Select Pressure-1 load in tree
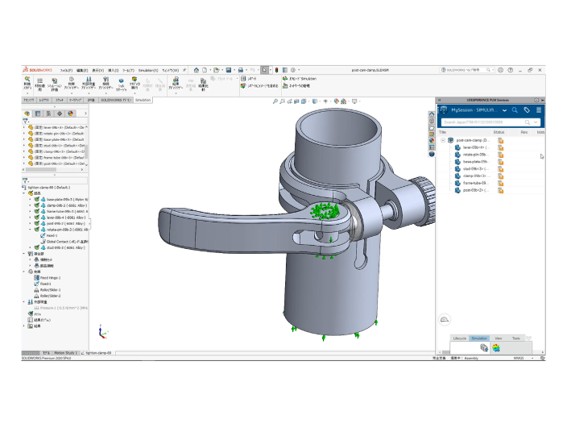 pyautogui.click(x=61, y=308)
